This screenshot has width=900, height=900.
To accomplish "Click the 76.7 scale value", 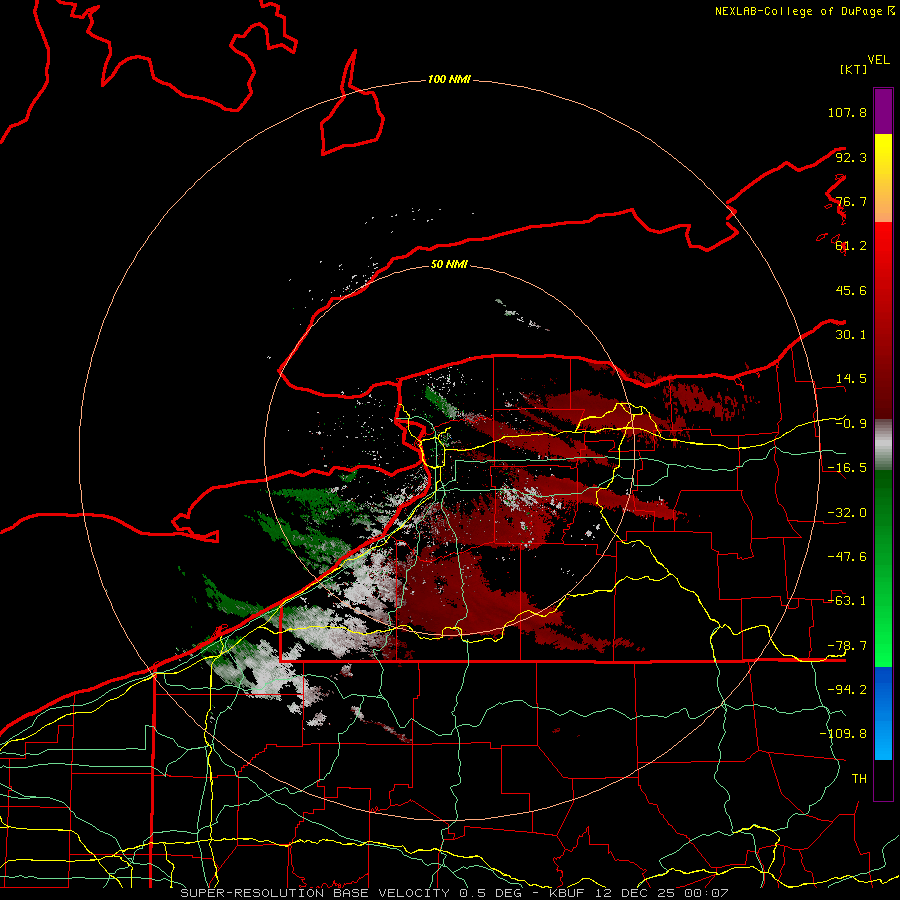I will point(851,201).
